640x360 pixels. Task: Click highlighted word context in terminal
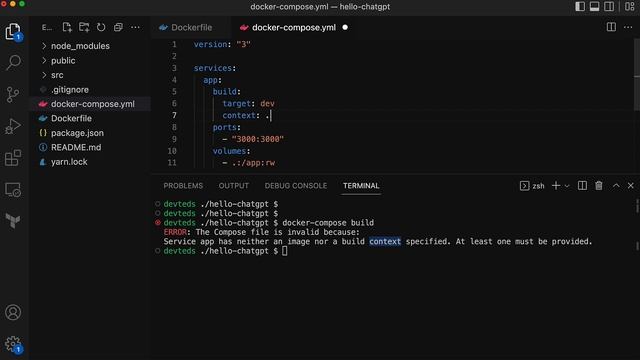pyautogui.click(x=385, y=242)
